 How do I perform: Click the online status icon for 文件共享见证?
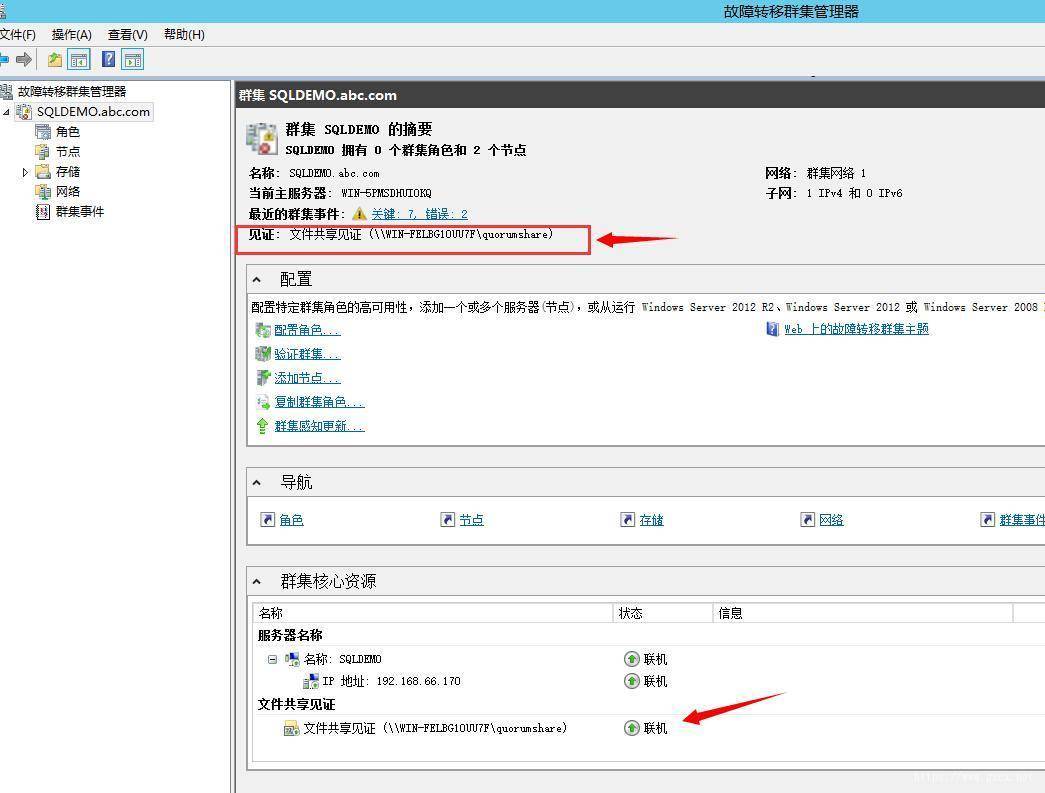pos(631,728)
